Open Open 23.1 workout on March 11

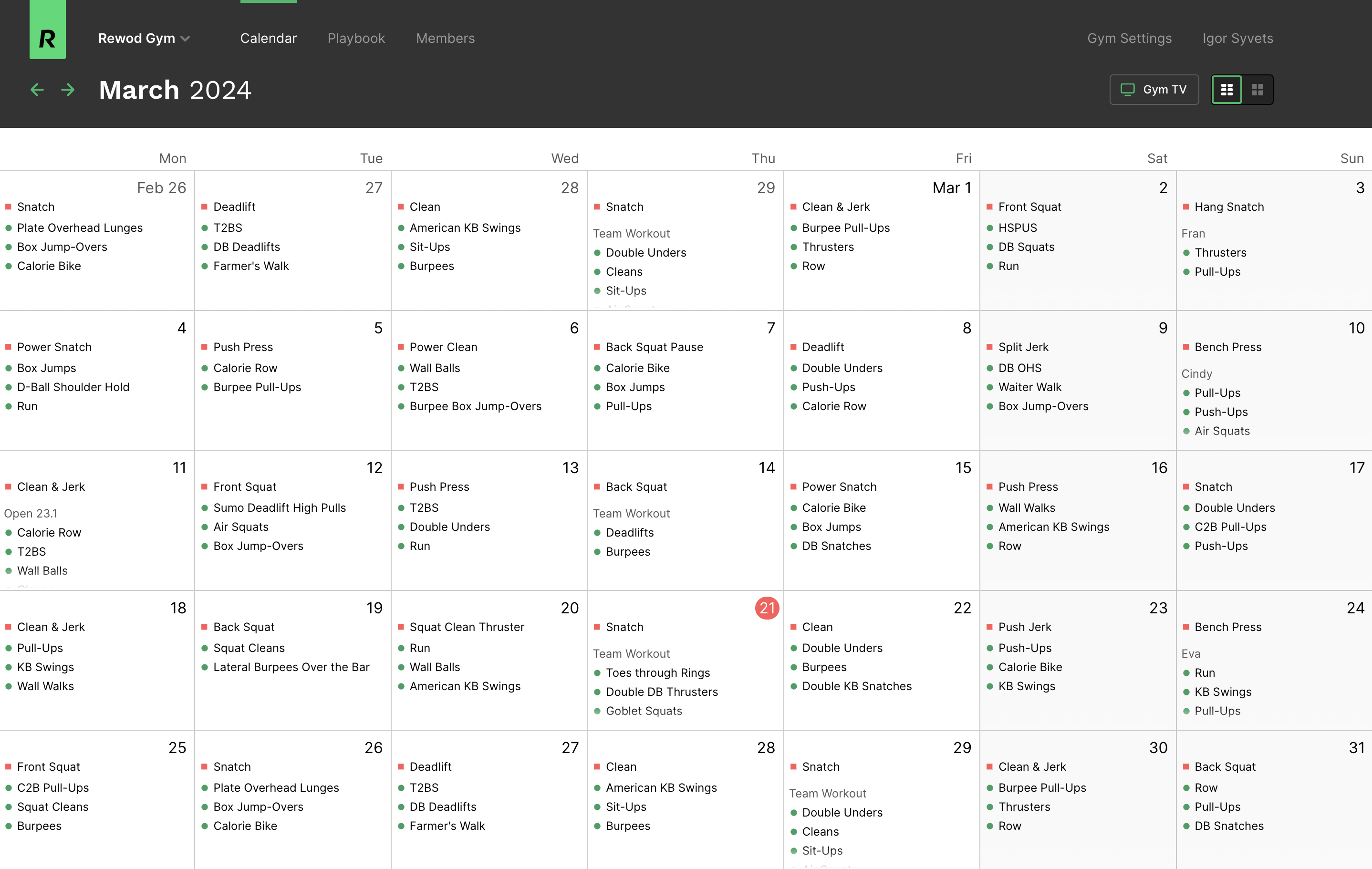click(30, 513)
